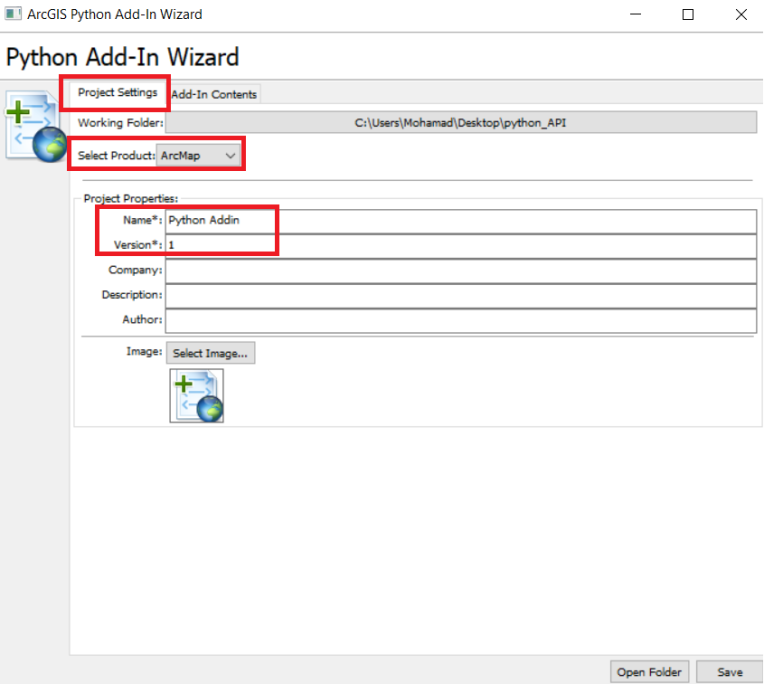Expand the Select Product dropdown showing ArcMap
Screen dimensions: 764x684
pyautogui.click(x=200, y=156)
